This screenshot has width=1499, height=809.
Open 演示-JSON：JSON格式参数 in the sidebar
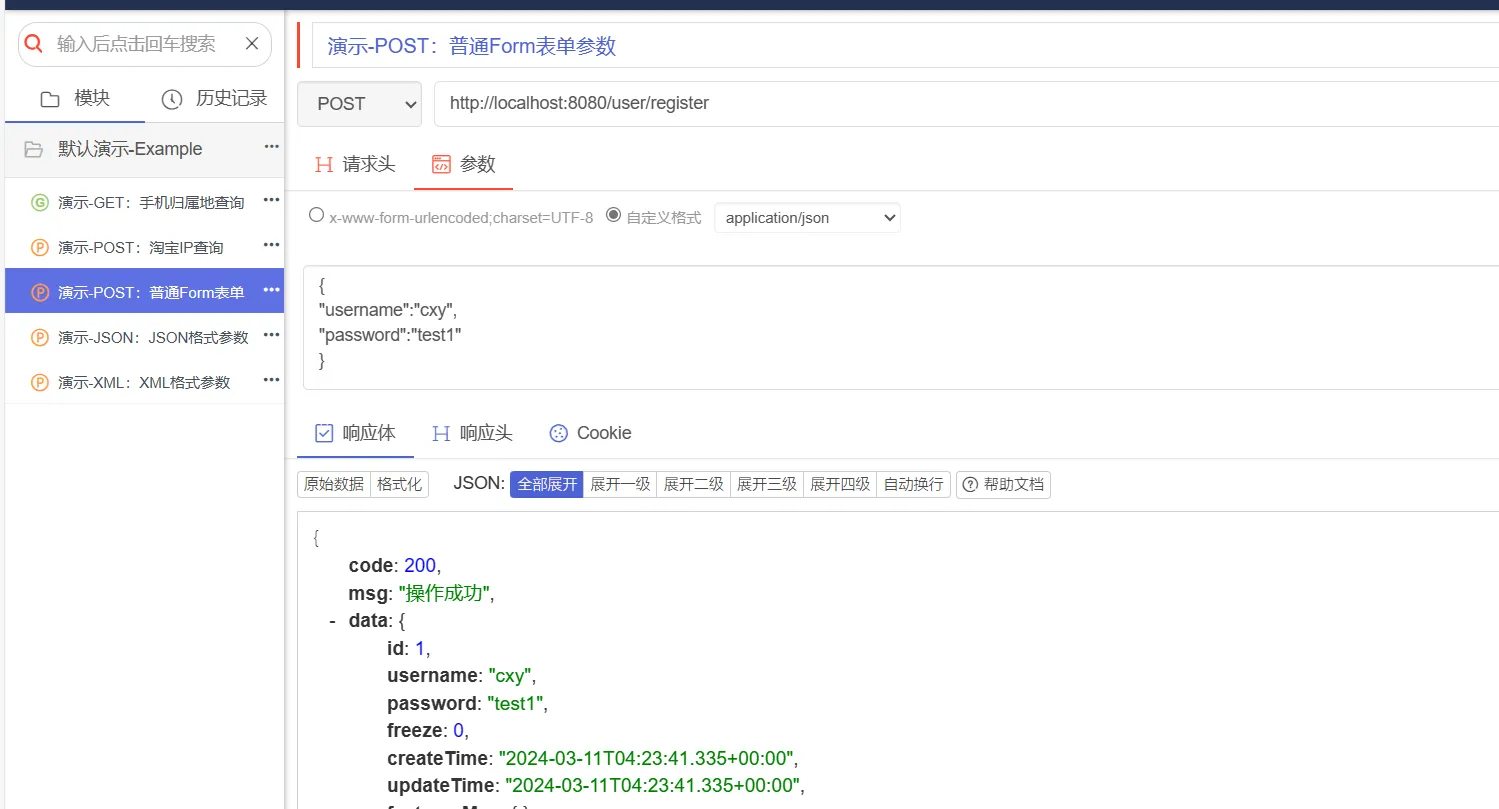tap(152, 338)
